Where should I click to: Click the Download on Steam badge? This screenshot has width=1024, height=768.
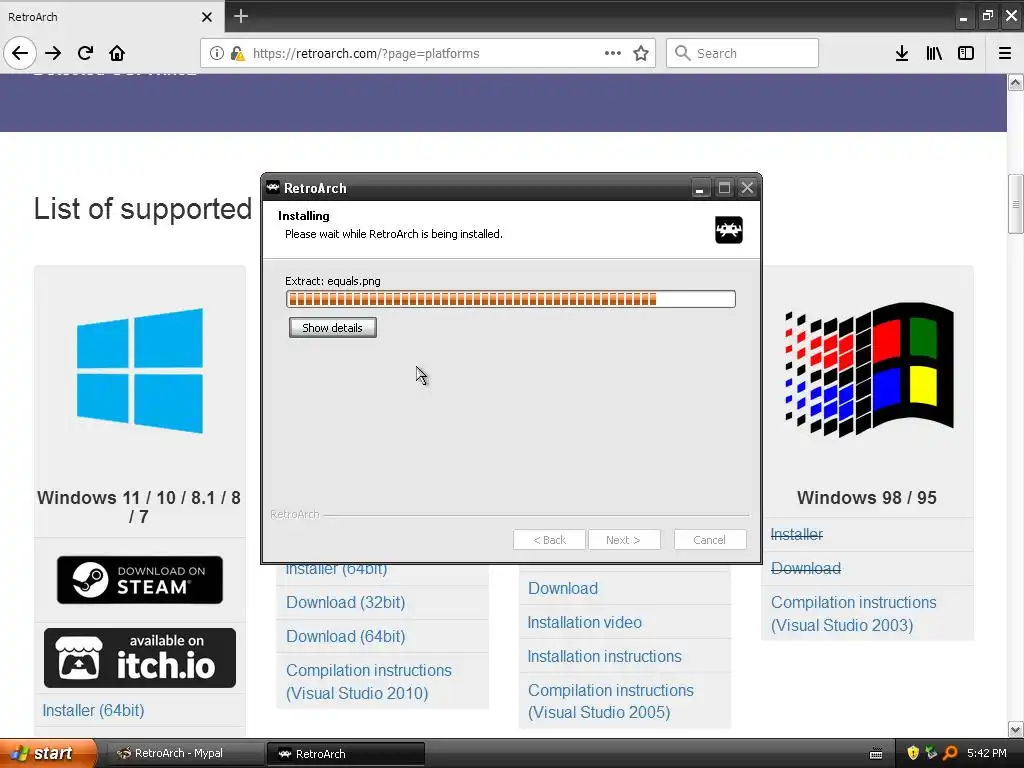[x=140, y=580]
